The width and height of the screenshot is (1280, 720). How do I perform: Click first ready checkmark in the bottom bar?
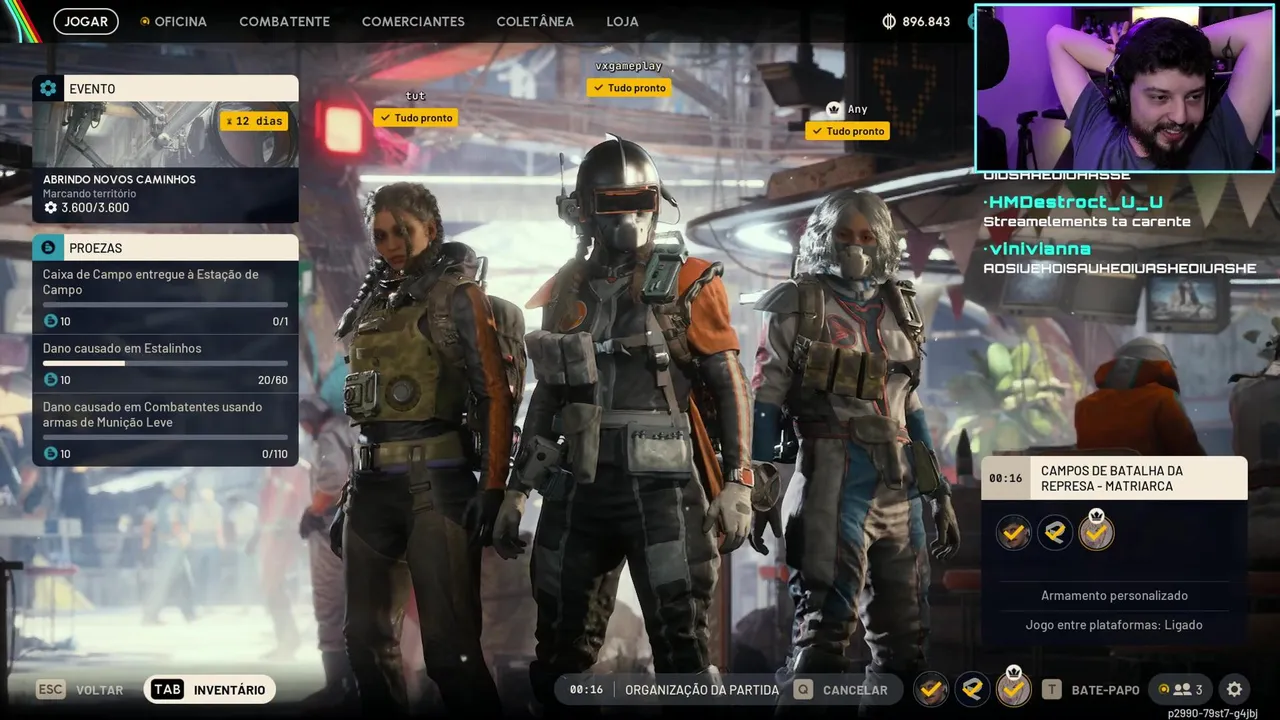tap(931, 689)
